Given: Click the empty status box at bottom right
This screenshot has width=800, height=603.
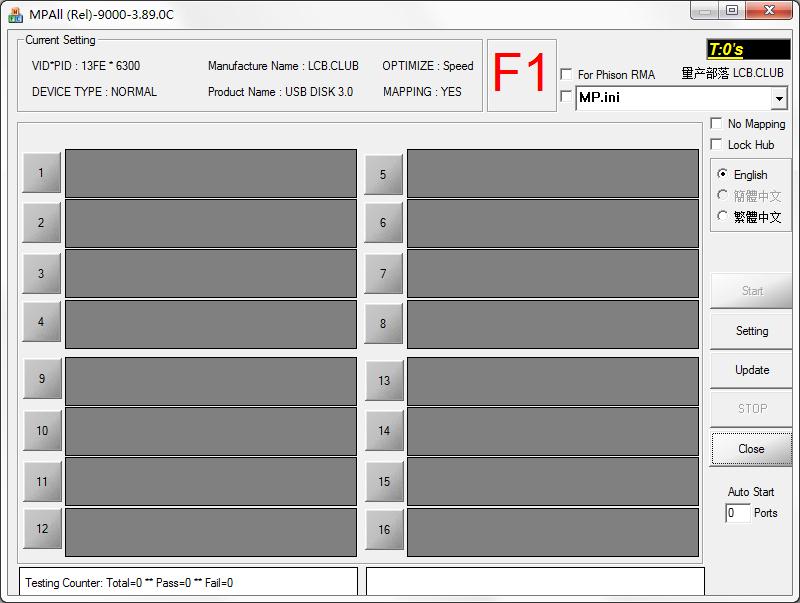Looking at the screenshot, I should tap(535, 581).
